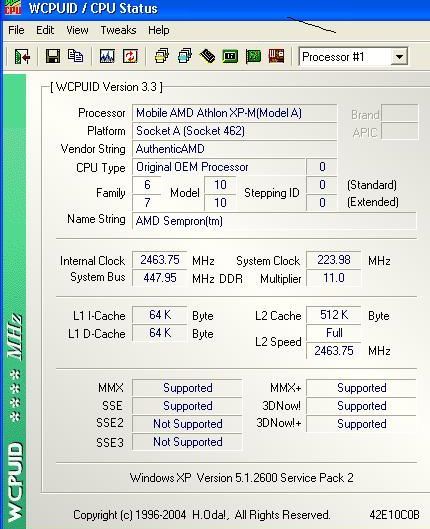Click the Processor name field
The height and width of the screenshot is (529, 430).
tap(234, 113)
